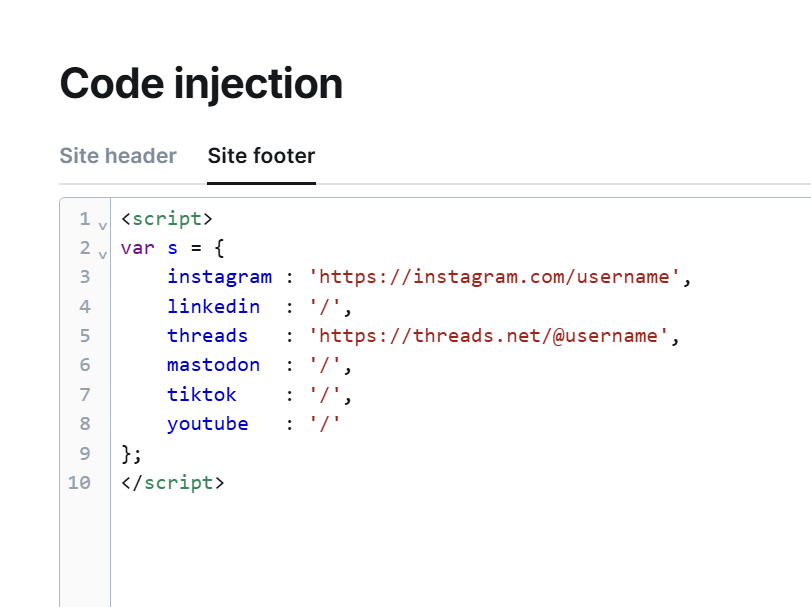Viewport: 811px width, 607px height.
Task: Select line number 3 in the gutter
Action: pyautogui.click(x=85, y=277)
